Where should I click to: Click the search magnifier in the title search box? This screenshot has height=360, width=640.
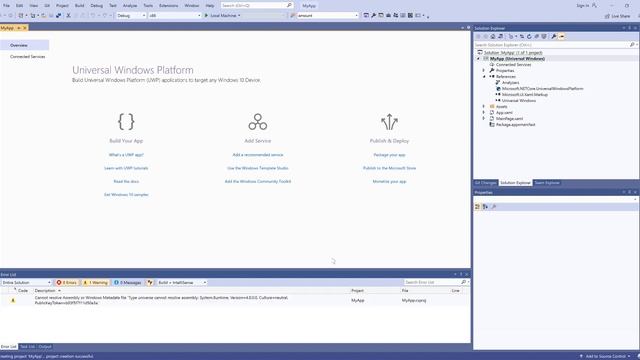pyautogui.click(x=289, y=5)
